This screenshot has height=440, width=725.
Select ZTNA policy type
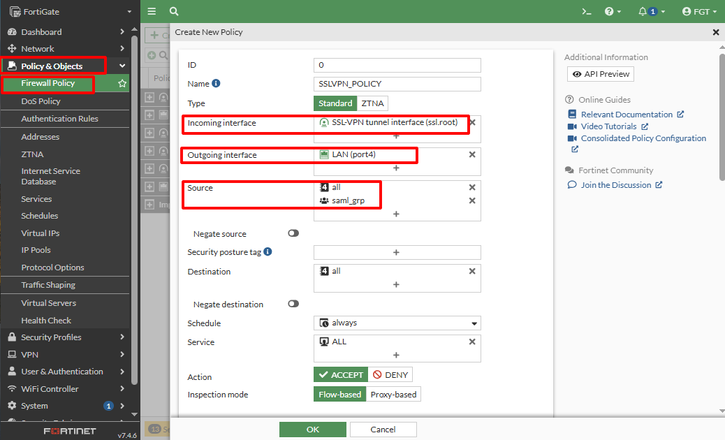[x=373, y=103]
